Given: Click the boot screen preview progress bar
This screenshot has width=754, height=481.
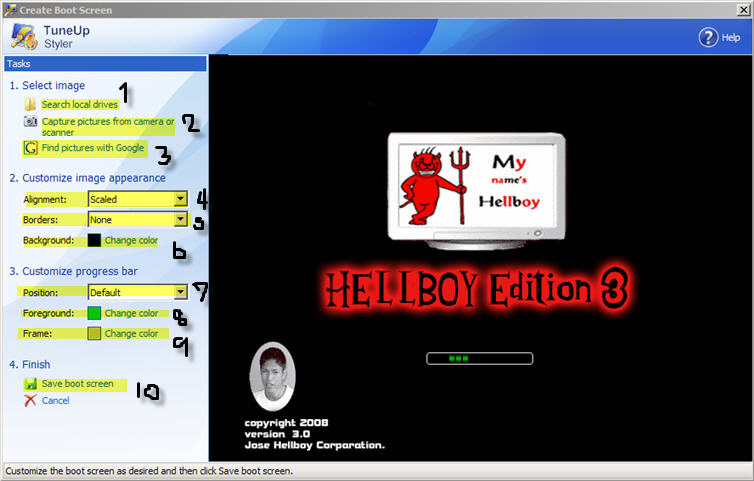Looking at the screenshot, I should (479, 358).
